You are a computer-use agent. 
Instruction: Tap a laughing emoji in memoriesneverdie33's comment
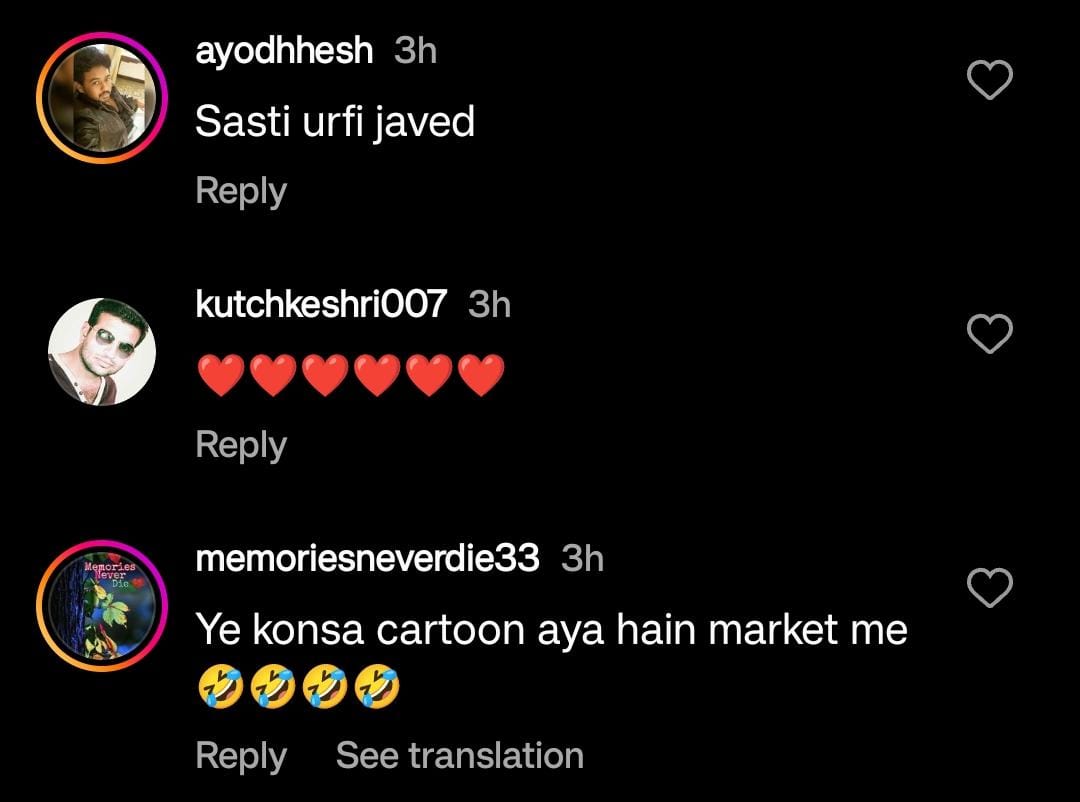click(221, 686)
